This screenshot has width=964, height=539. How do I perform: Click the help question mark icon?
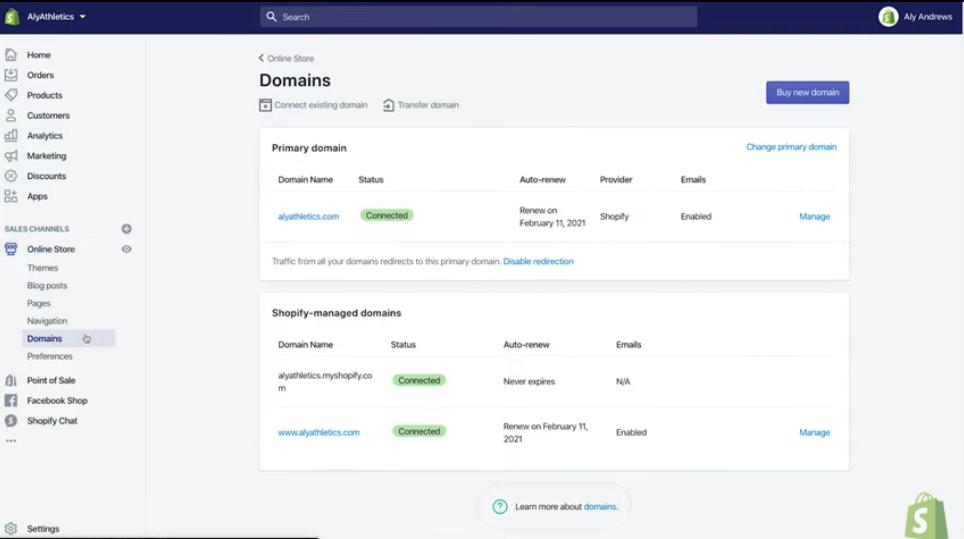(500, 506)
